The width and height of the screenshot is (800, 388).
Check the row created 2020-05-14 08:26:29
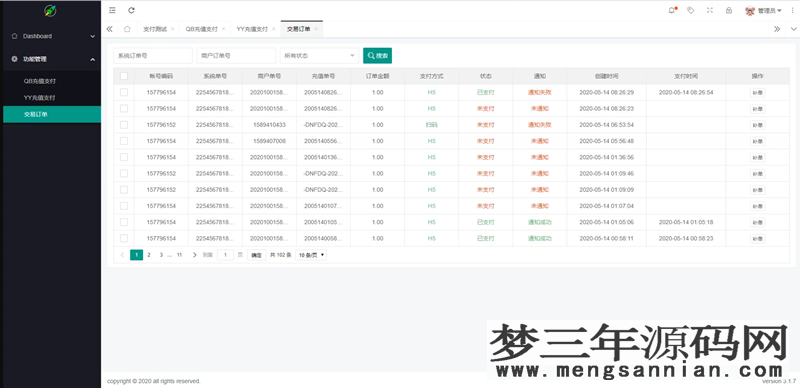tap(124, 92)
